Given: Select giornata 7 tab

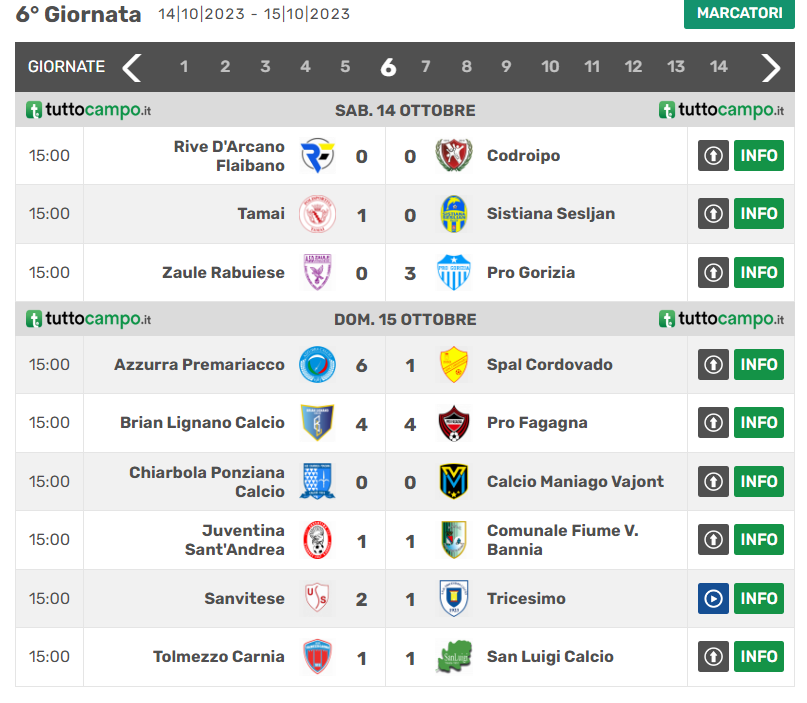Looking at the screenshot, I should [x=426, y=66].
